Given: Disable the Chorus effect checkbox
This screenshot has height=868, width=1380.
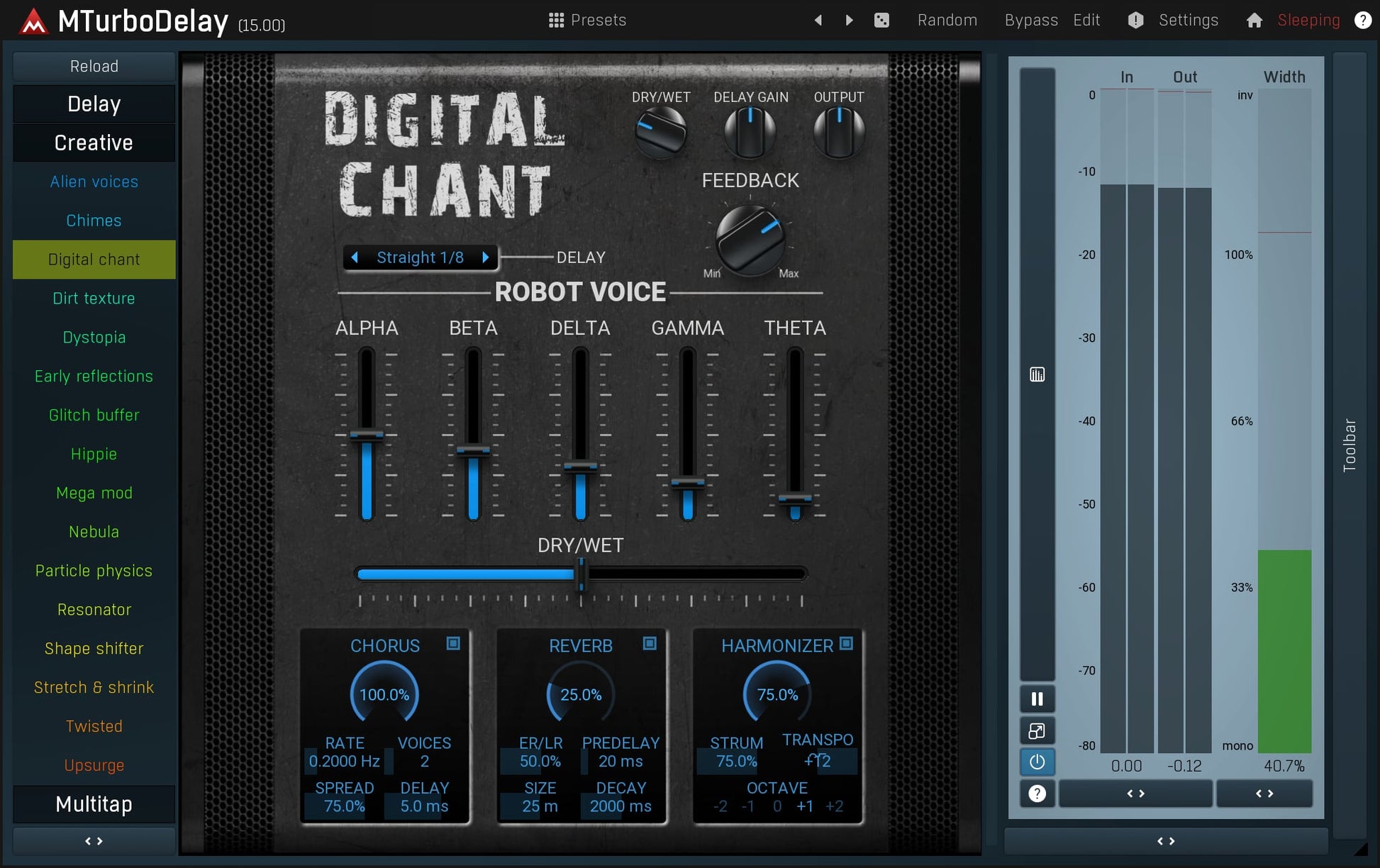Looking at the screenshot, I should coord(453,643).
